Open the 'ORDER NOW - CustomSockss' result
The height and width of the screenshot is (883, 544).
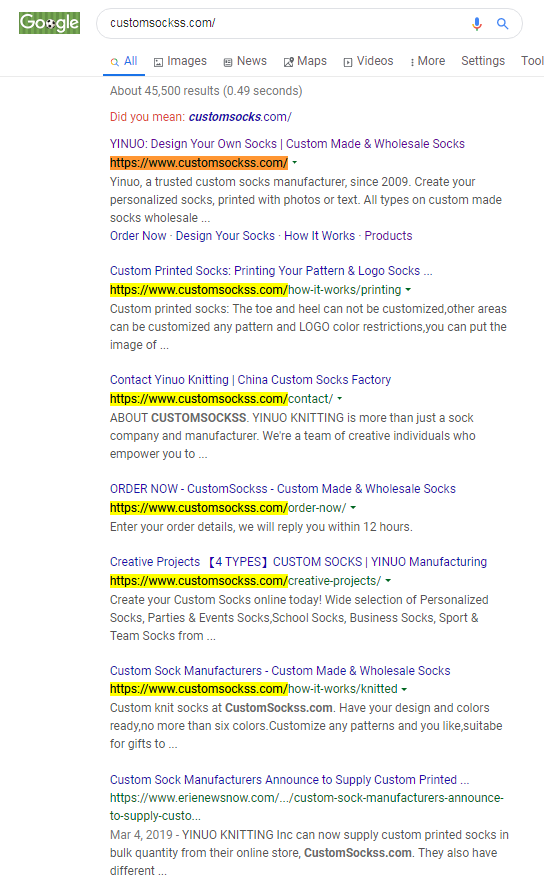click(x=283, y=489)
